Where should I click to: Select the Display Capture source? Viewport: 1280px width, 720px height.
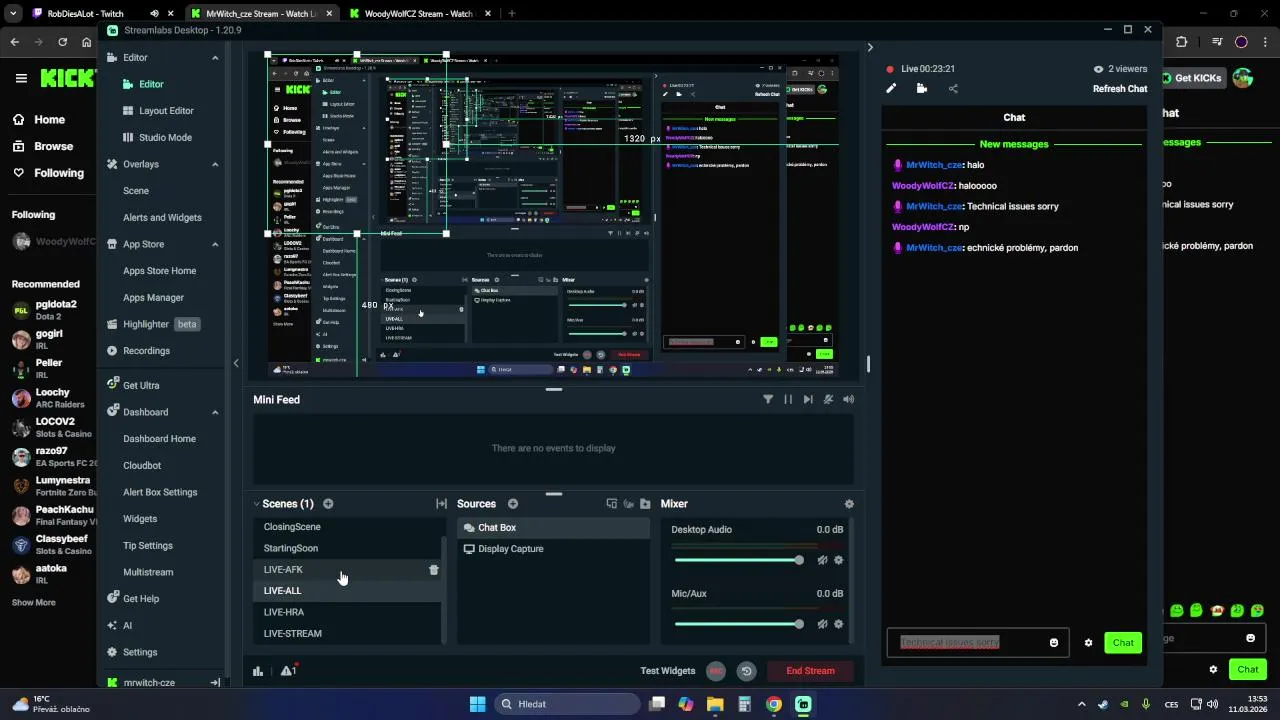tap(553, 549)
